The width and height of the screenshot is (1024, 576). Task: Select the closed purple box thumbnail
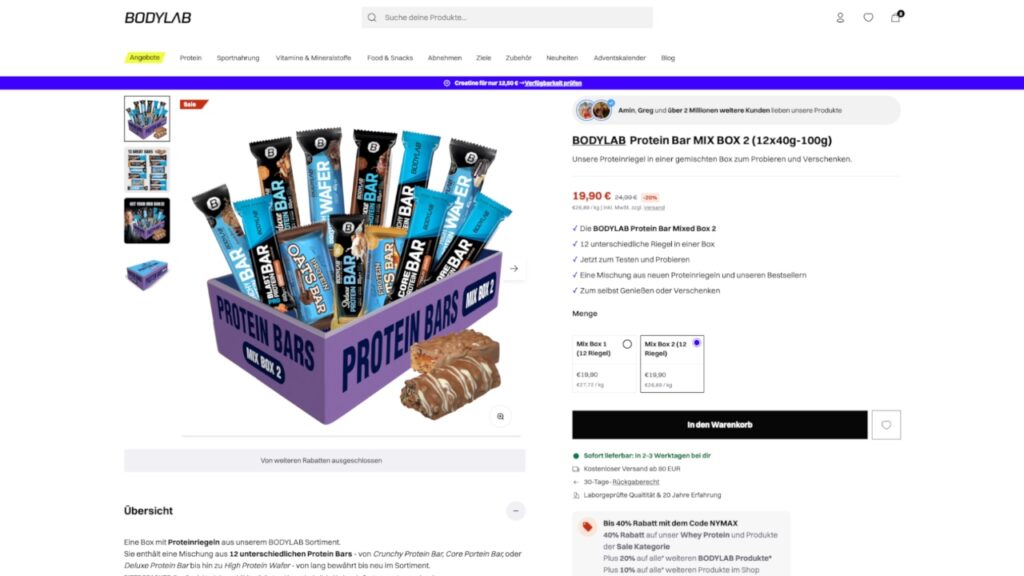point(147,274)
